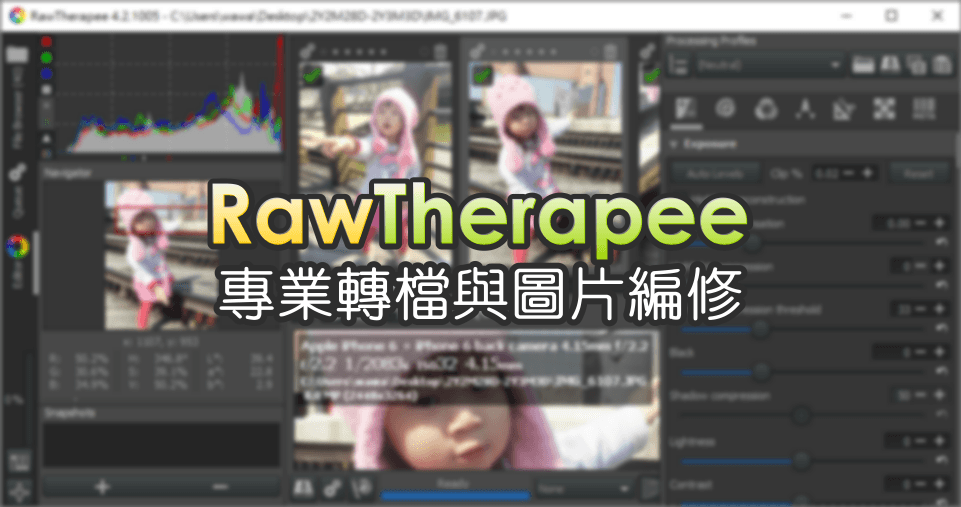This screenshot has width=961, height=507.
Task: Select the Metadata tool tab icon
Action: click(x=924, y=109)
